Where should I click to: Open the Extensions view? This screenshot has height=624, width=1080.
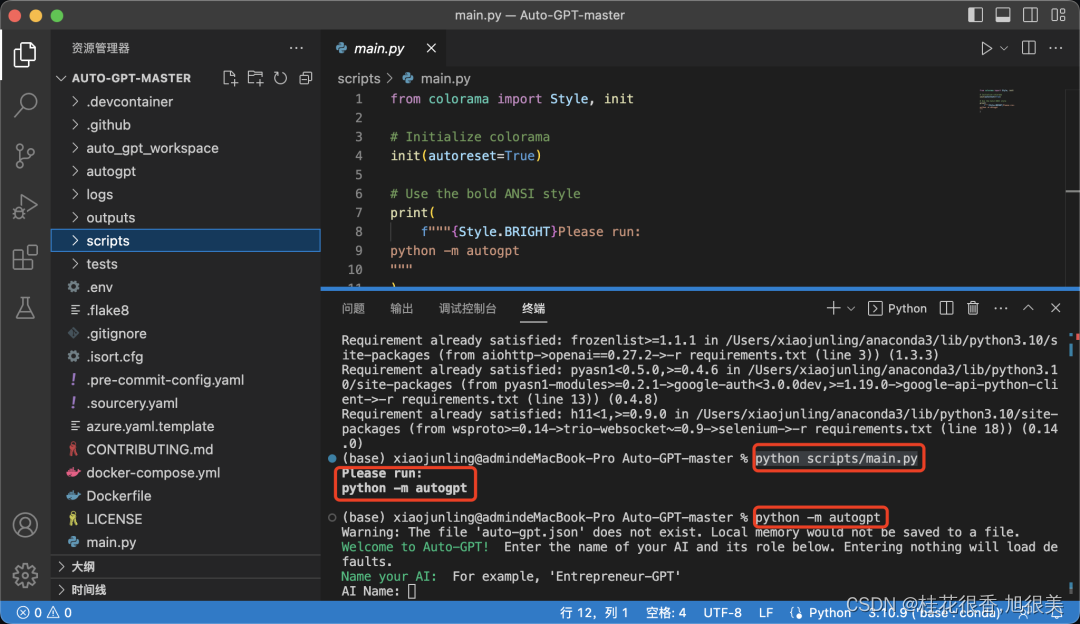coord(25,258)
